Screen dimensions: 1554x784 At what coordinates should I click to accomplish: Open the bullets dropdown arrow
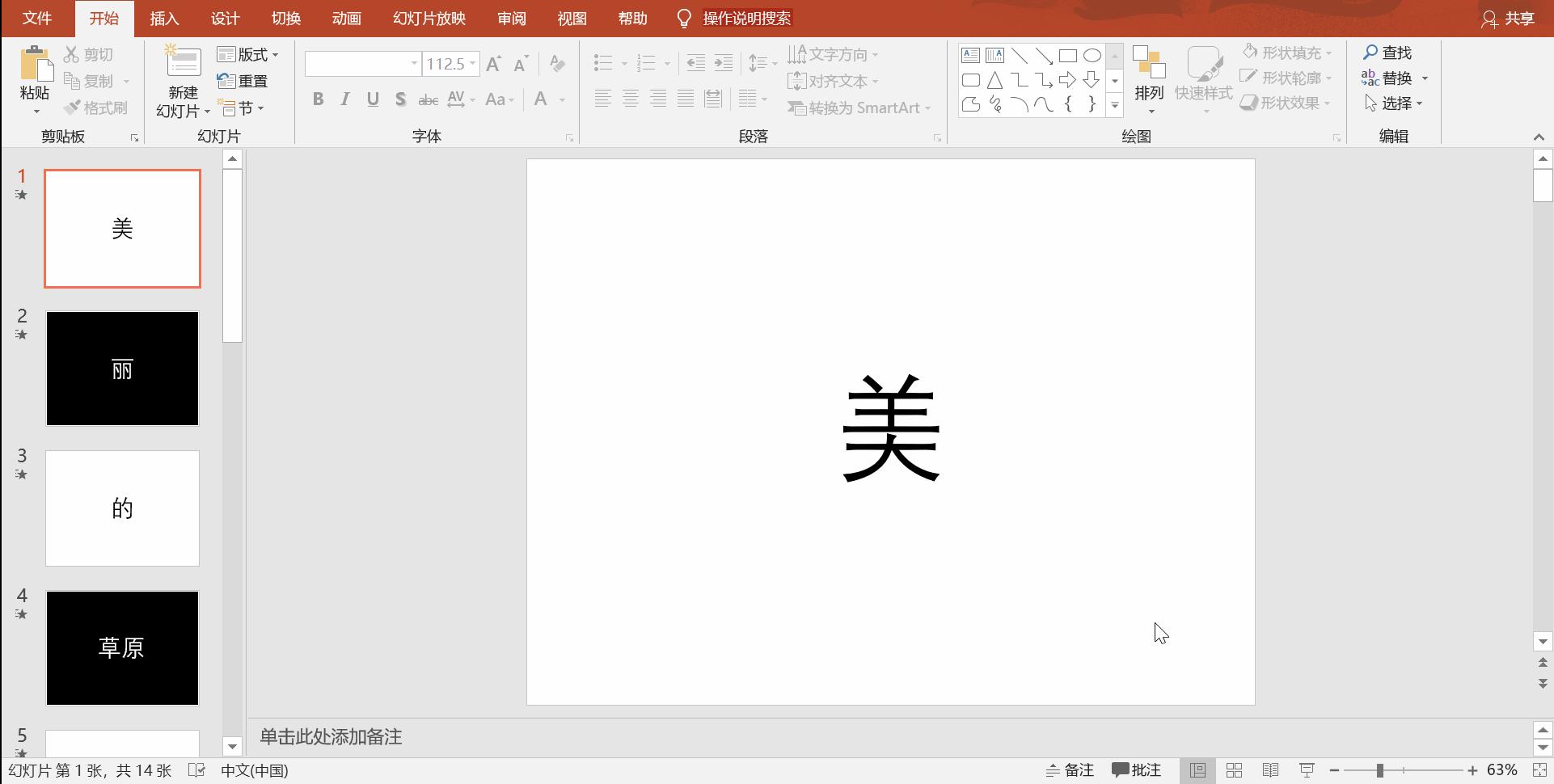[623, 63]
